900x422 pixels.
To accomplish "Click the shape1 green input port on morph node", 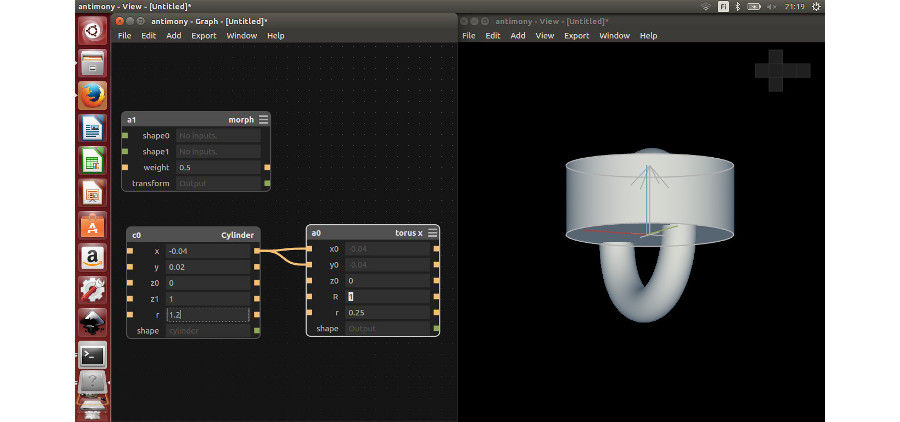I will point(125,152).
